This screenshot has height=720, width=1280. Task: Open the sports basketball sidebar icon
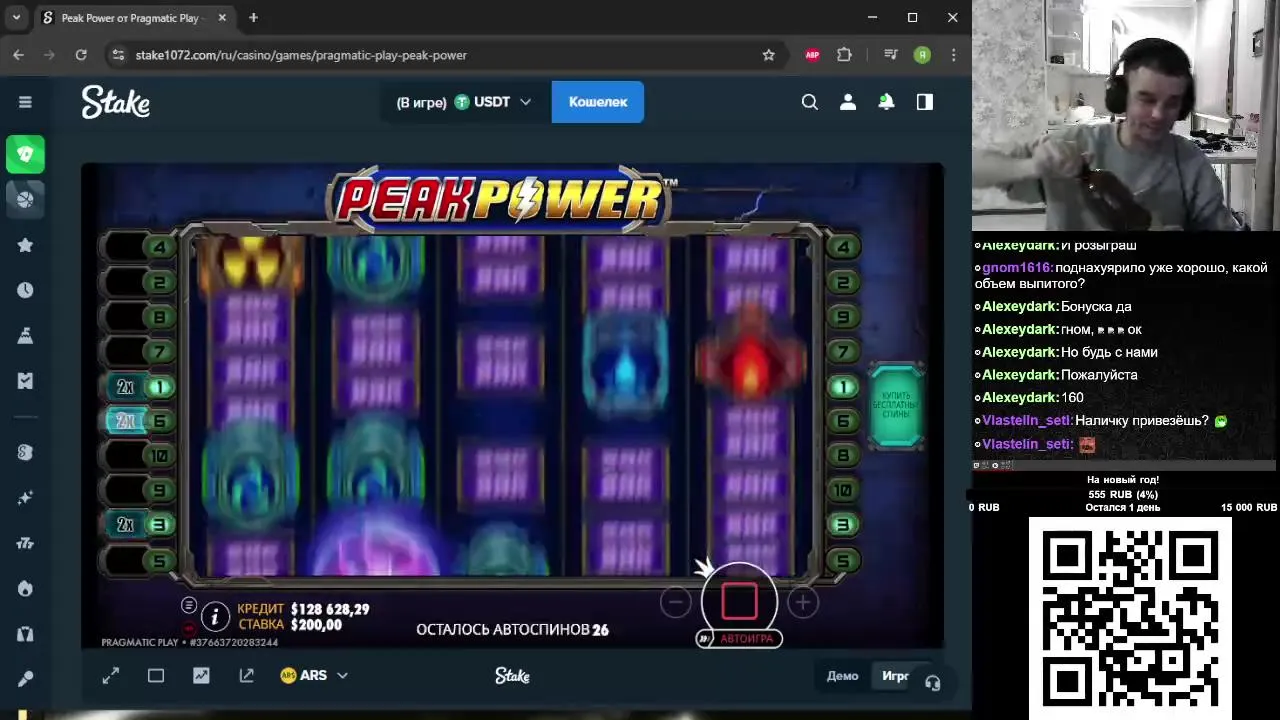(x=25, y=198)
